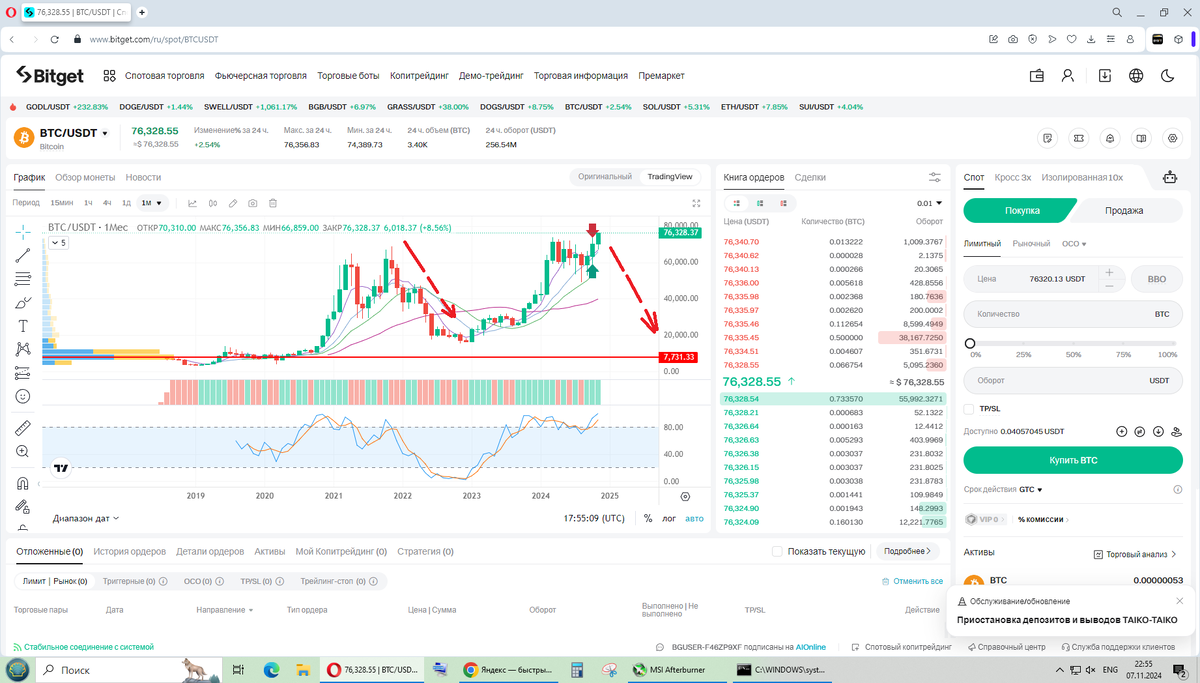Open the BTC/USDT pair selector dropdown

(x=74, y=133)
